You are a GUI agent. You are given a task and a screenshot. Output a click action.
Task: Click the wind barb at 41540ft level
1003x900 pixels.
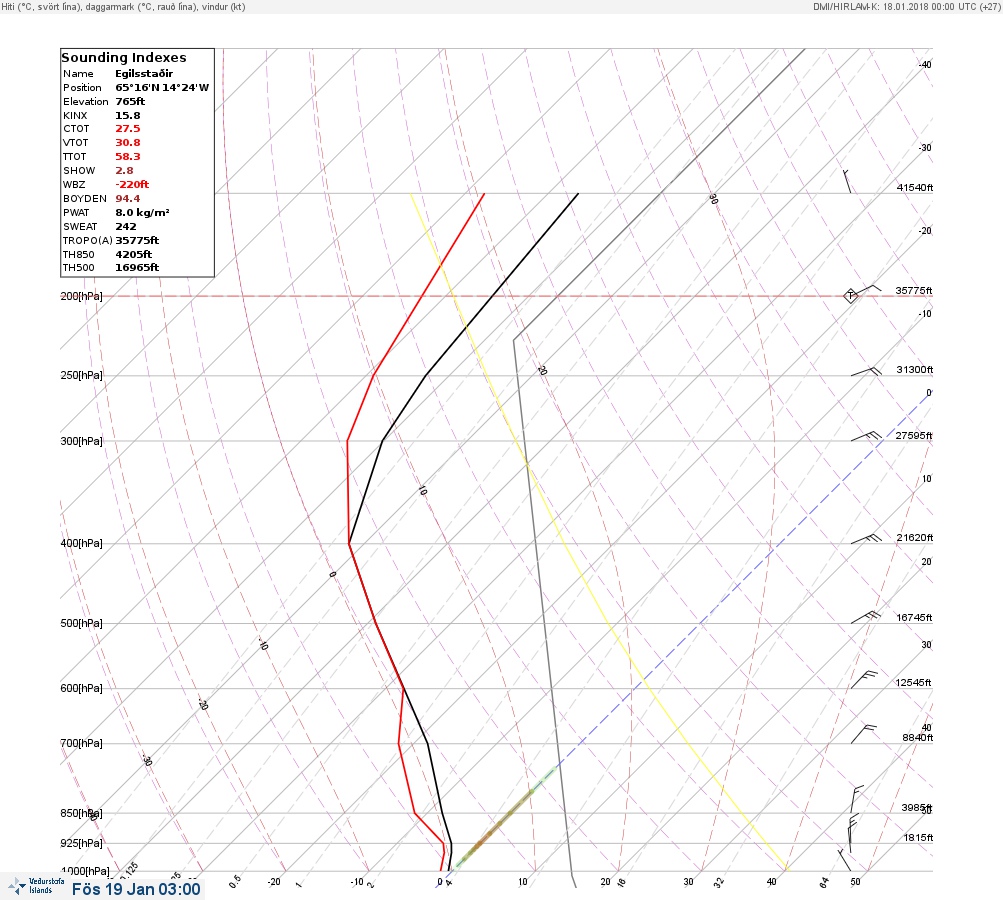(x=848, y=181)
